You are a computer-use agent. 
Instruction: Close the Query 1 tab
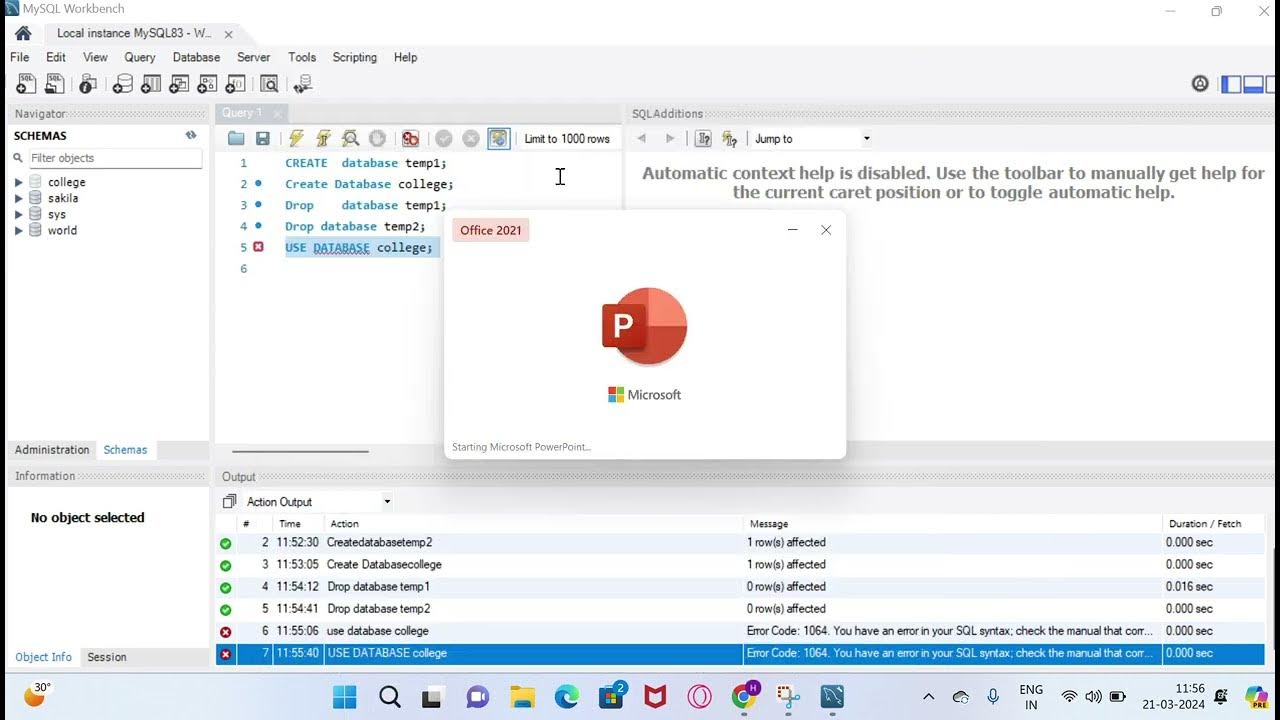coord(277,113)
